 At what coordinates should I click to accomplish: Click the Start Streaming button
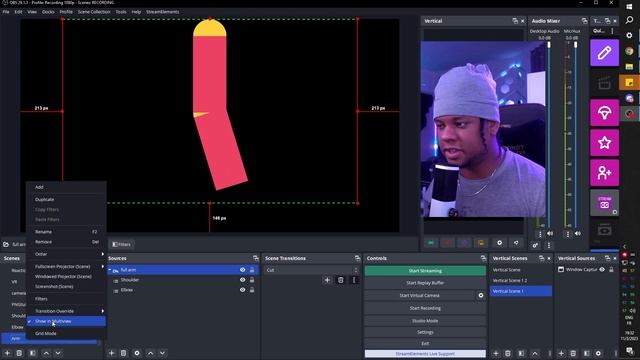(425, 271)
